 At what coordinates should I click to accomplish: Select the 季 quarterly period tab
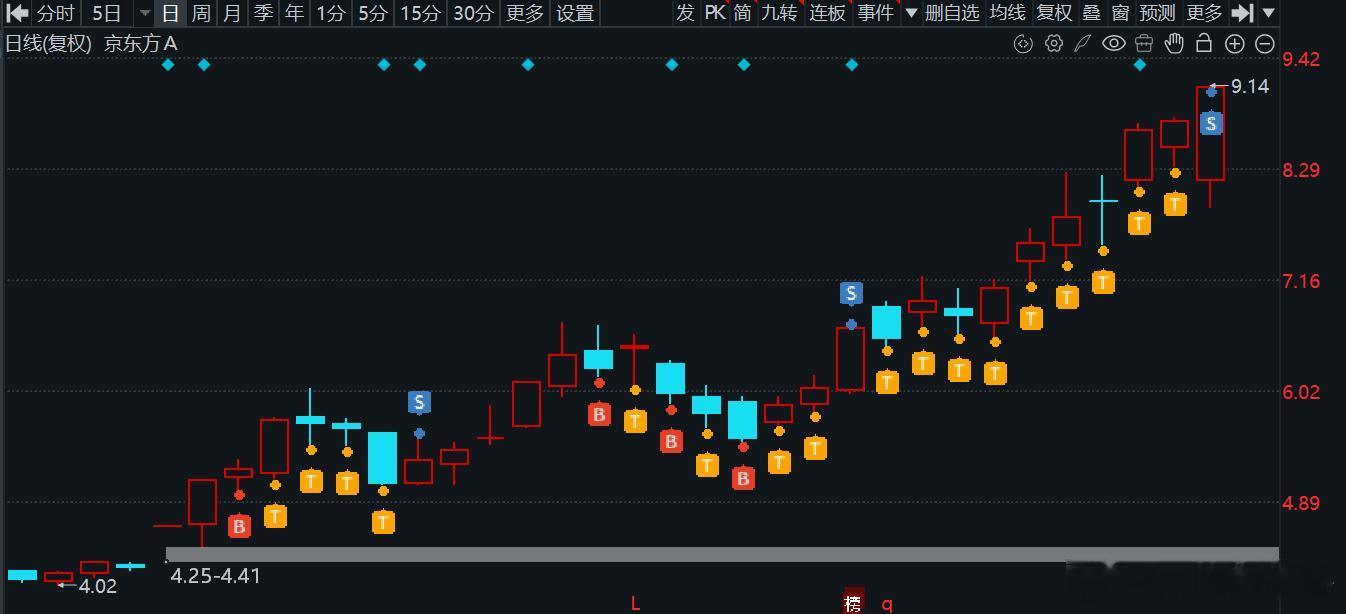click(x=263, y=13)
